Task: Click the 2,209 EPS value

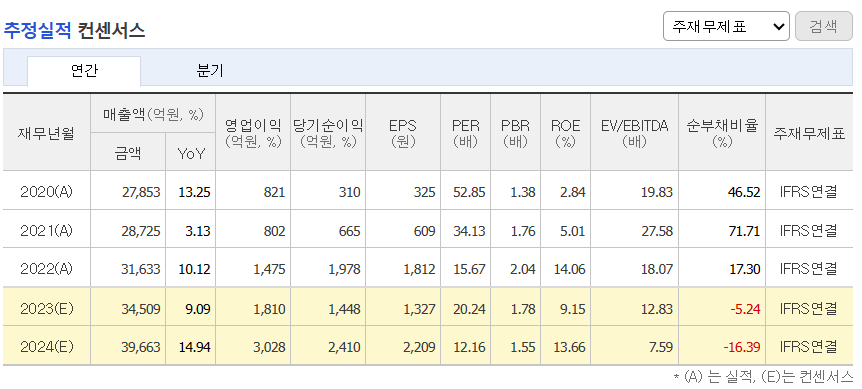Action: tap(419, 348)
